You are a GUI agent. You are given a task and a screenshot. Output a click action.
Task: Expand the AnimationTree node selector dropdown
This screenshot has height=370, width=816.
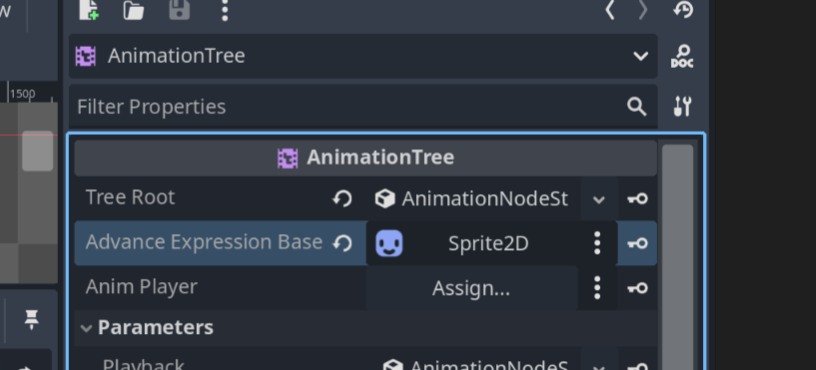641,56
